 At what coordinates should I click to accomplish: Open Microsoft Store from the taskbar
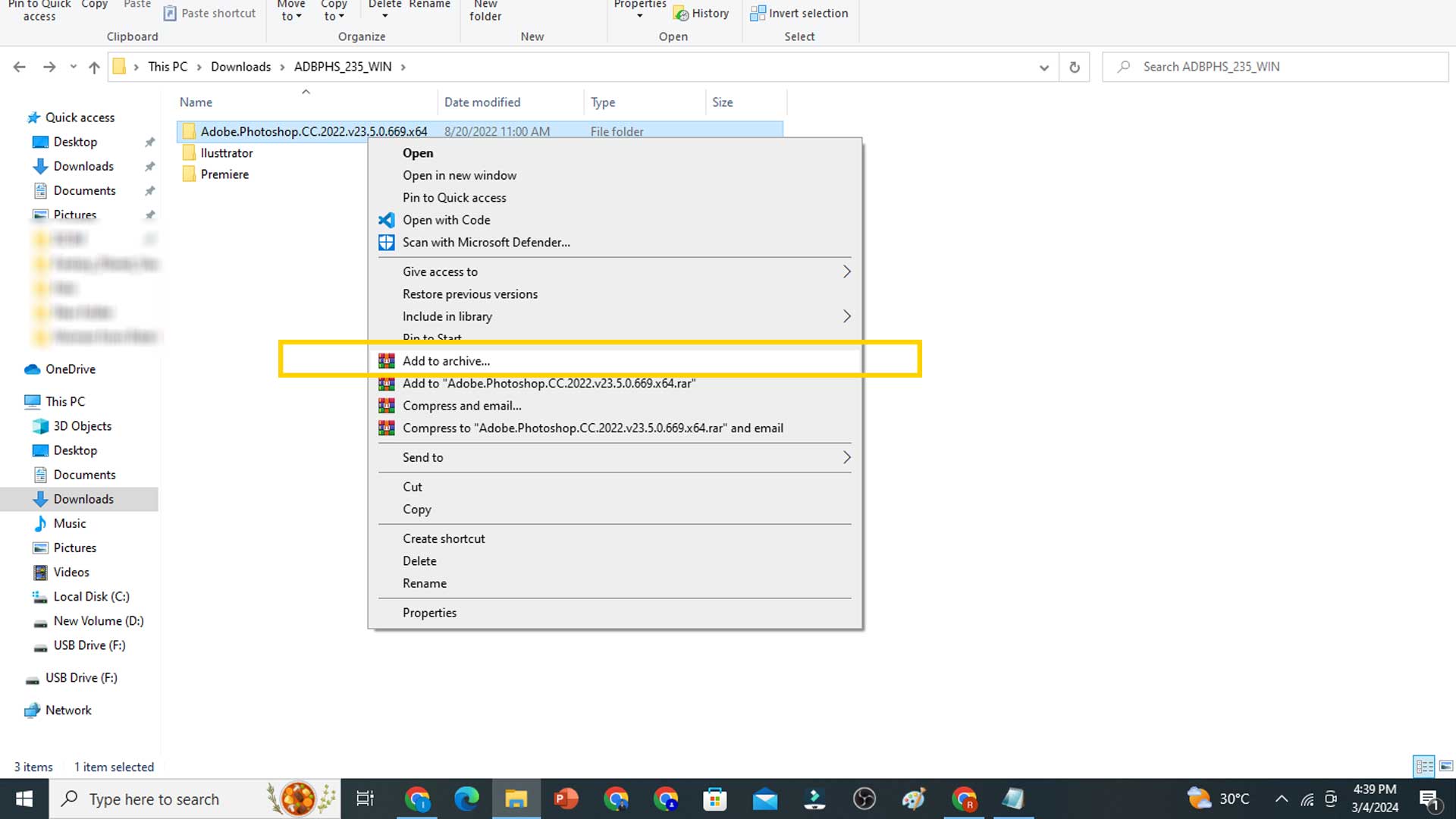tap(715, 799)
